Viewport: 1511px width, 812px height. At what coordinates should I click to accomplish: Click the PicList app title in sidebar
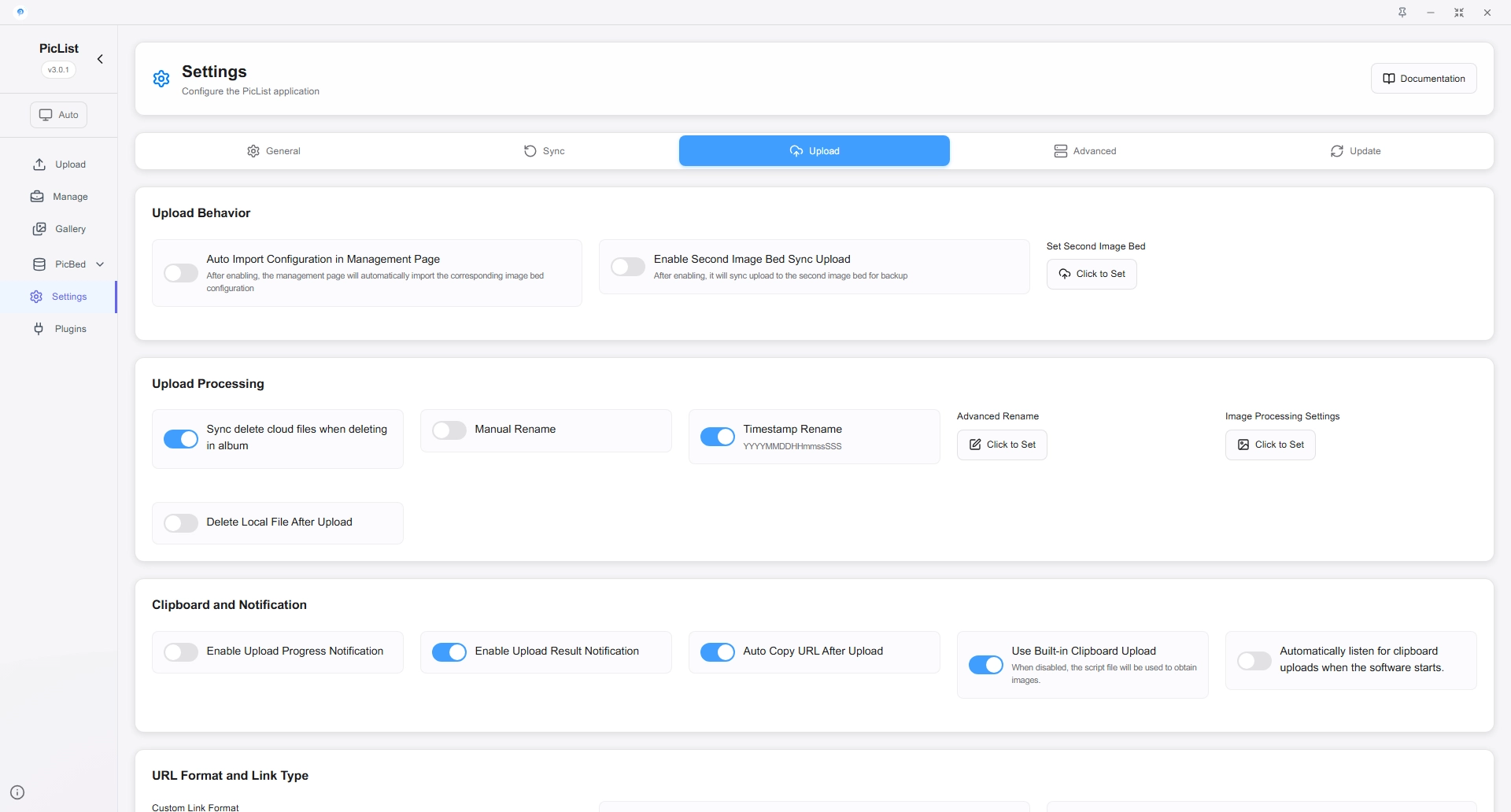tap(59, 49)
